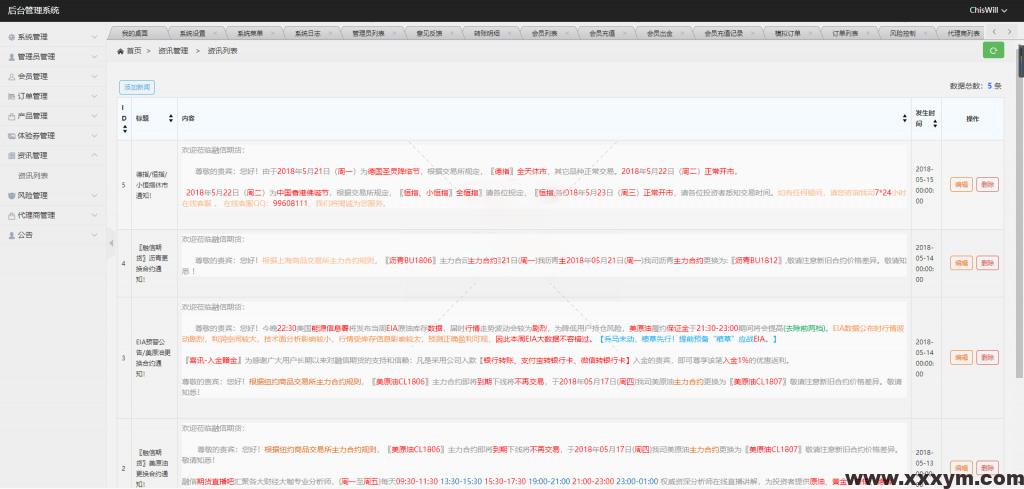Click the 管理员管理 person icon in sidebar

(x=11, y=57)
